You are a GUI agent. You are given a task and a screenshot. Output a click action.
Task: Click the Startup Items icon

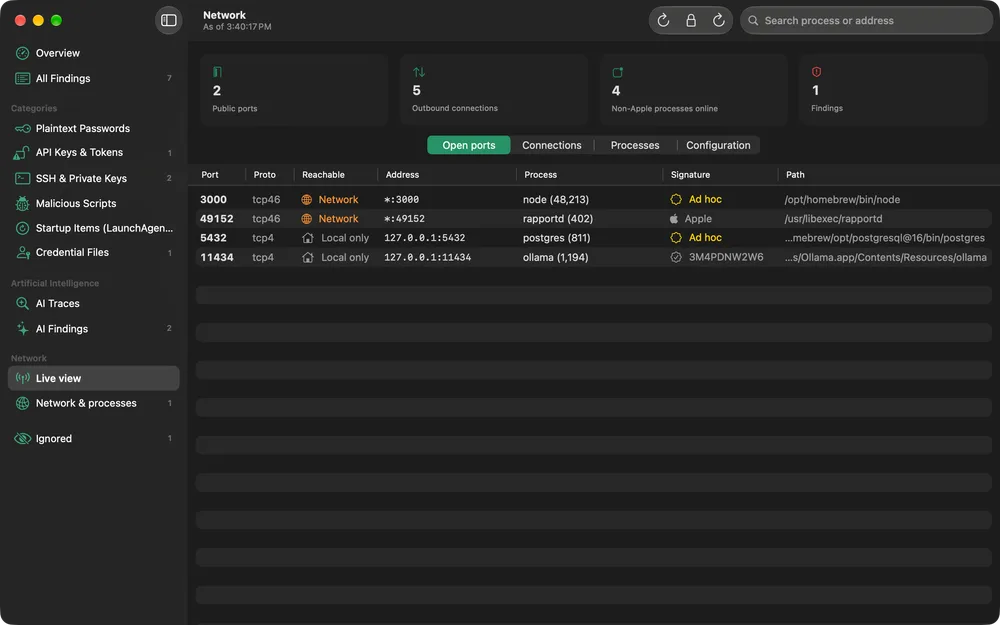pyautogui.click(x=22, y=228)
